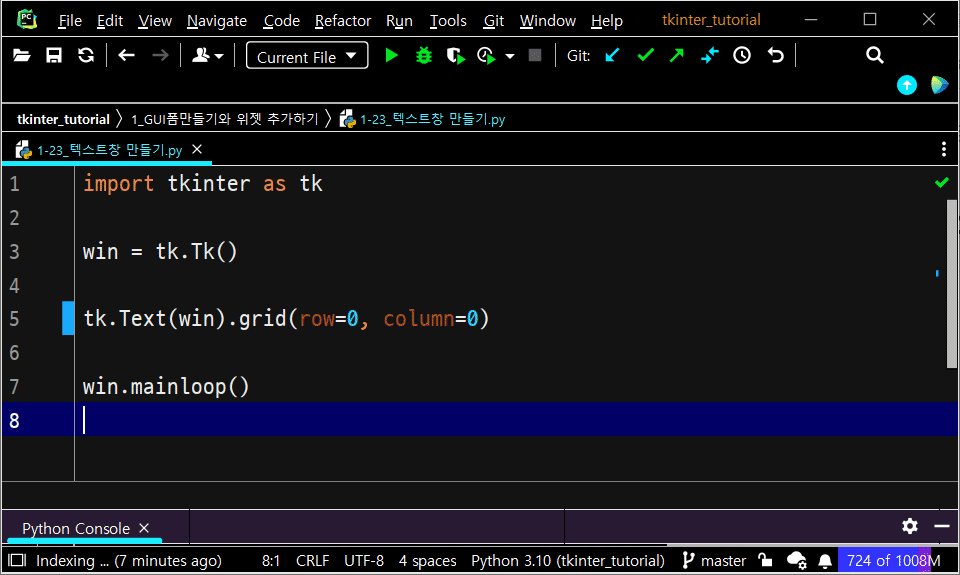Viewport: 960px width, 575px height.
Task: Commit changes with Git green checkmark
Action: (x=645, y=56)
